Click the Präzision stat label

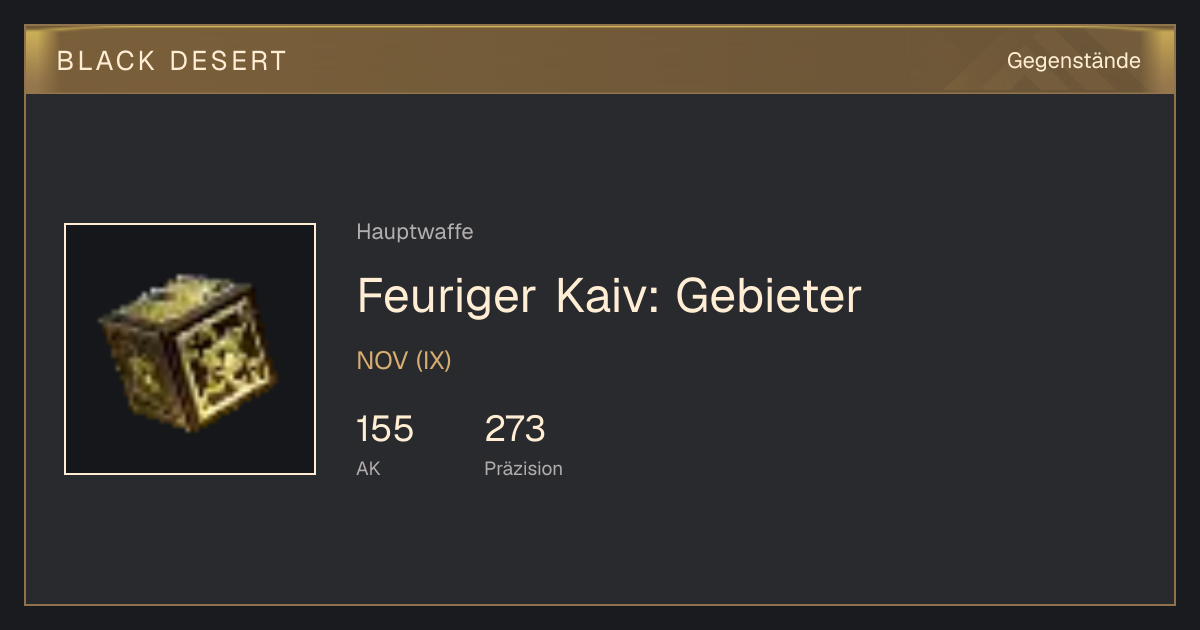click(523, 468)
